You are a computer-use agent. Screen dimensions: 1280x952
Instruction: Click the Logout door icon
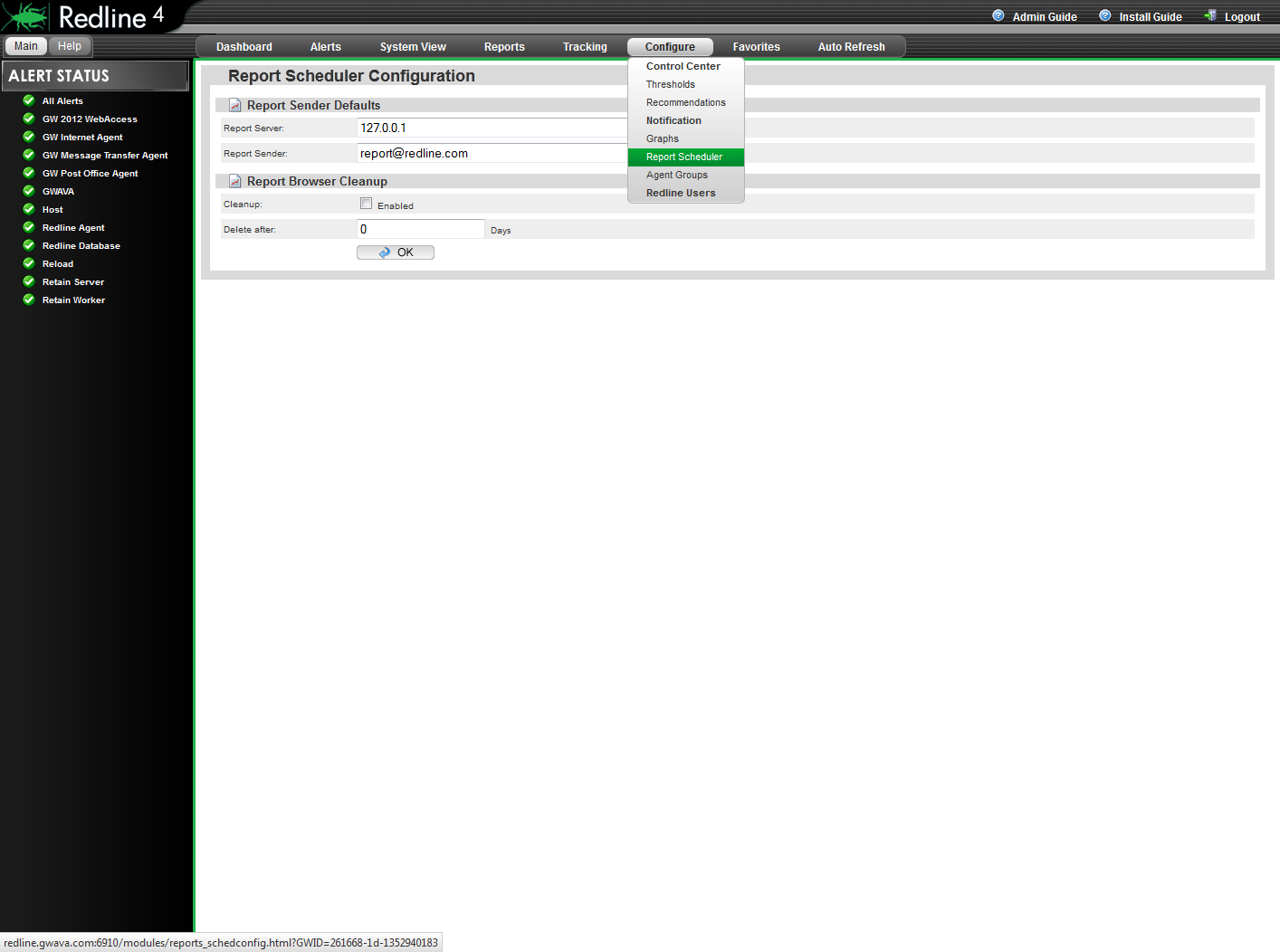pos(1210,15)
